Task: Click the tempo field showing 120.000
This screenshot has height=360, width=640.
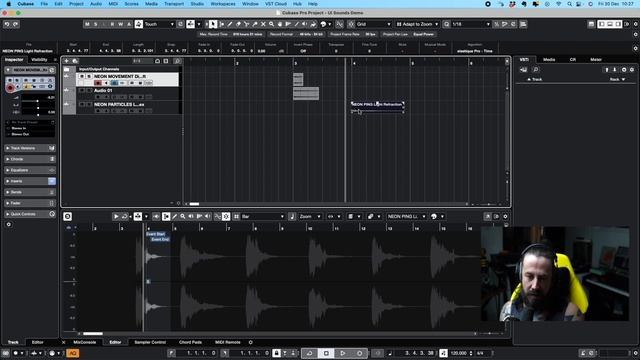Action: (x=458, y=353)
